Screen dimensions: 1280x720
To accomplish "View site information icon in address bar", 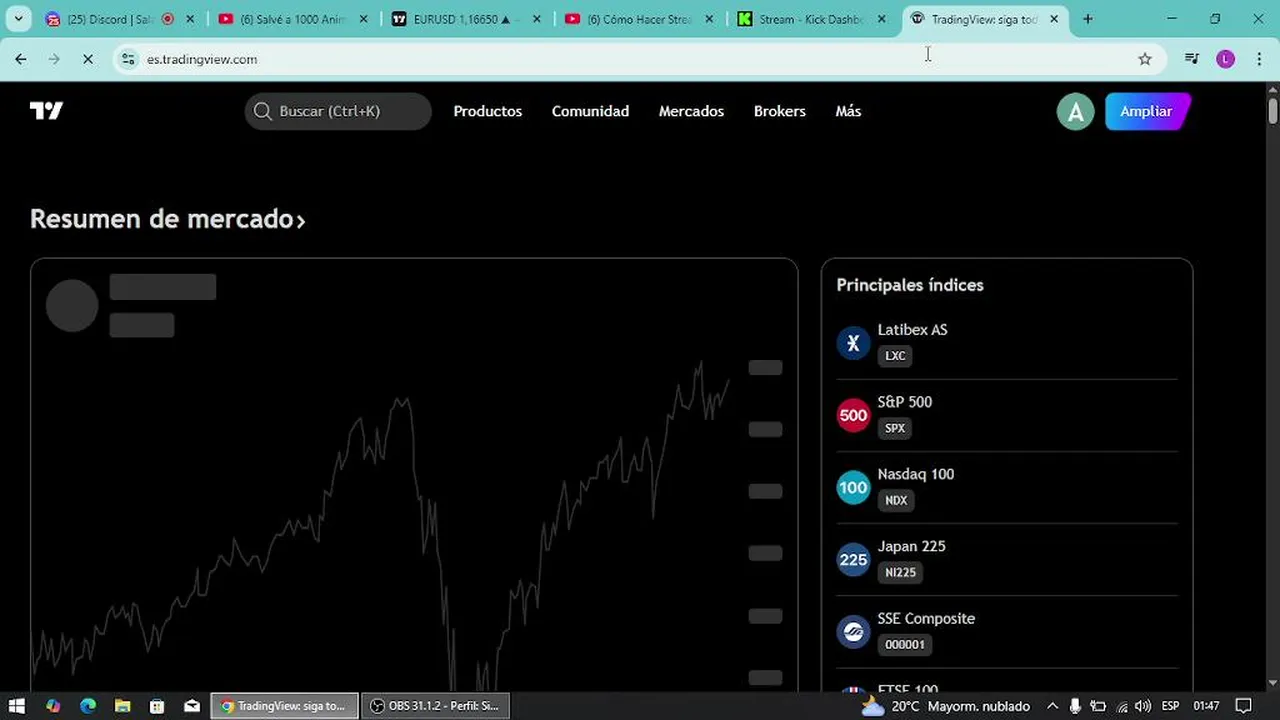I will 128,59.
